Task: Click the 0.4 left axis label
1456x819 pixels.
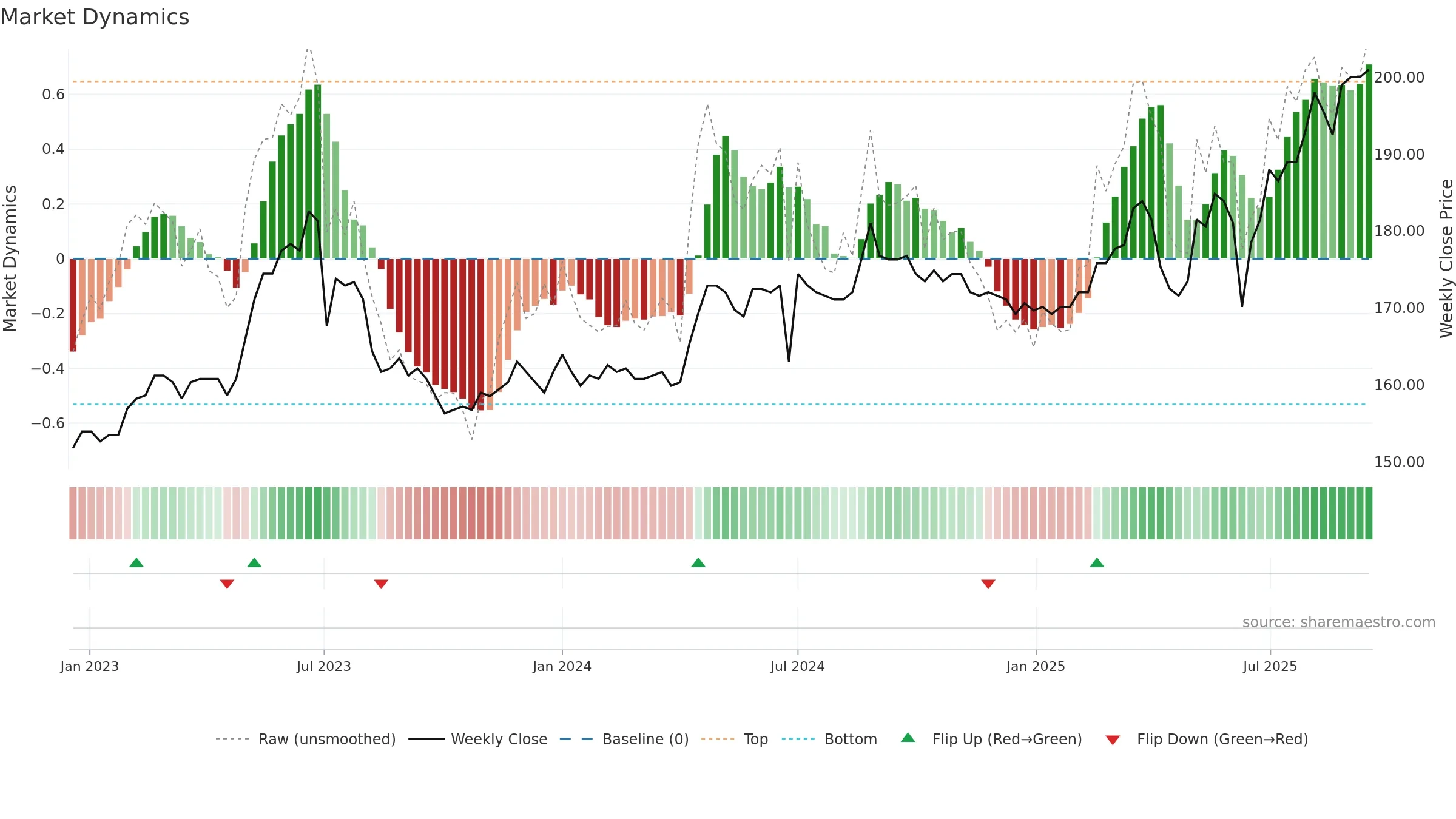Action: click(53, 149)
